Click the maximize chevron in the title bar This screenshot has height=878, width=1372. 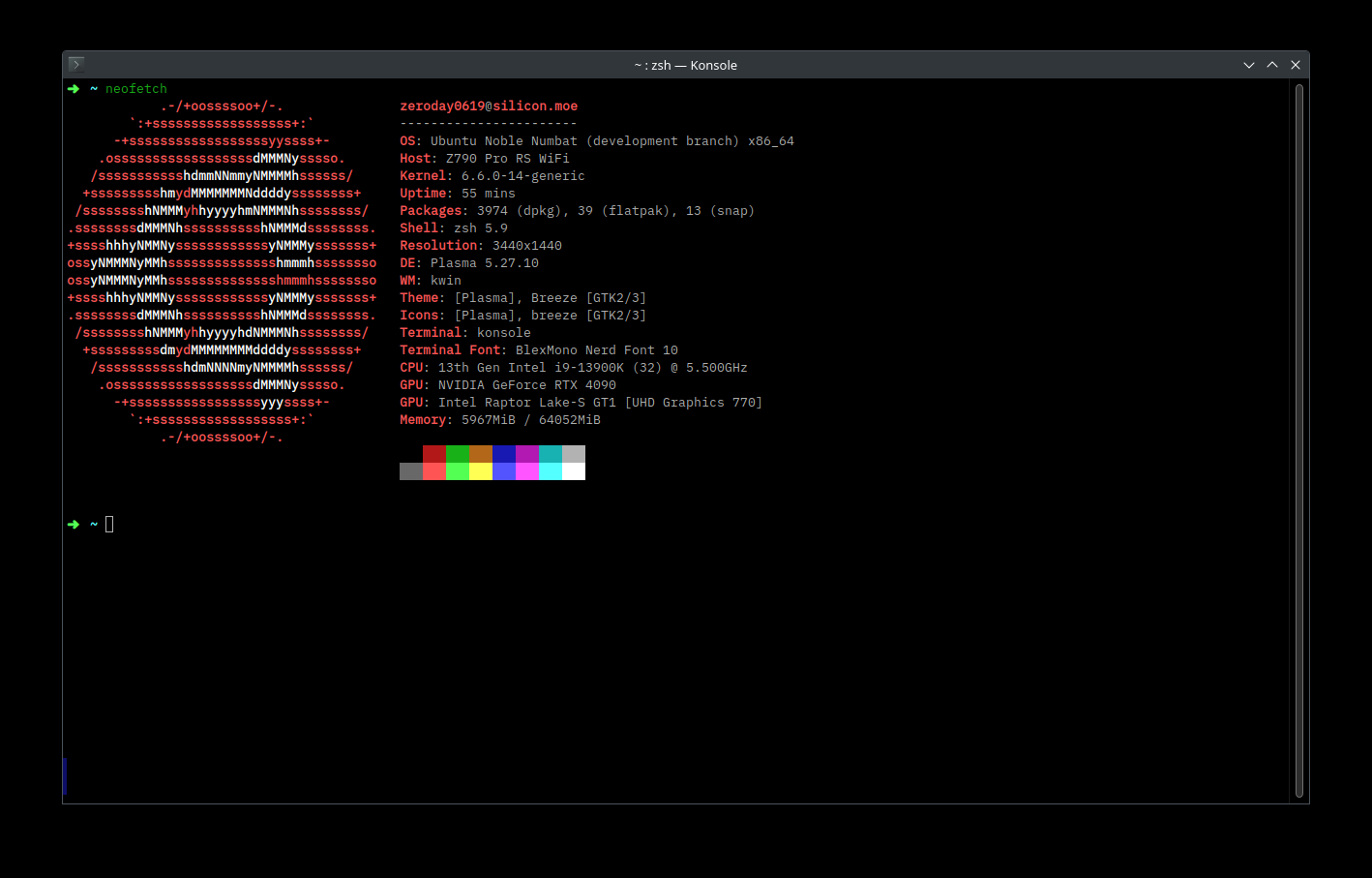[1272, 64]
